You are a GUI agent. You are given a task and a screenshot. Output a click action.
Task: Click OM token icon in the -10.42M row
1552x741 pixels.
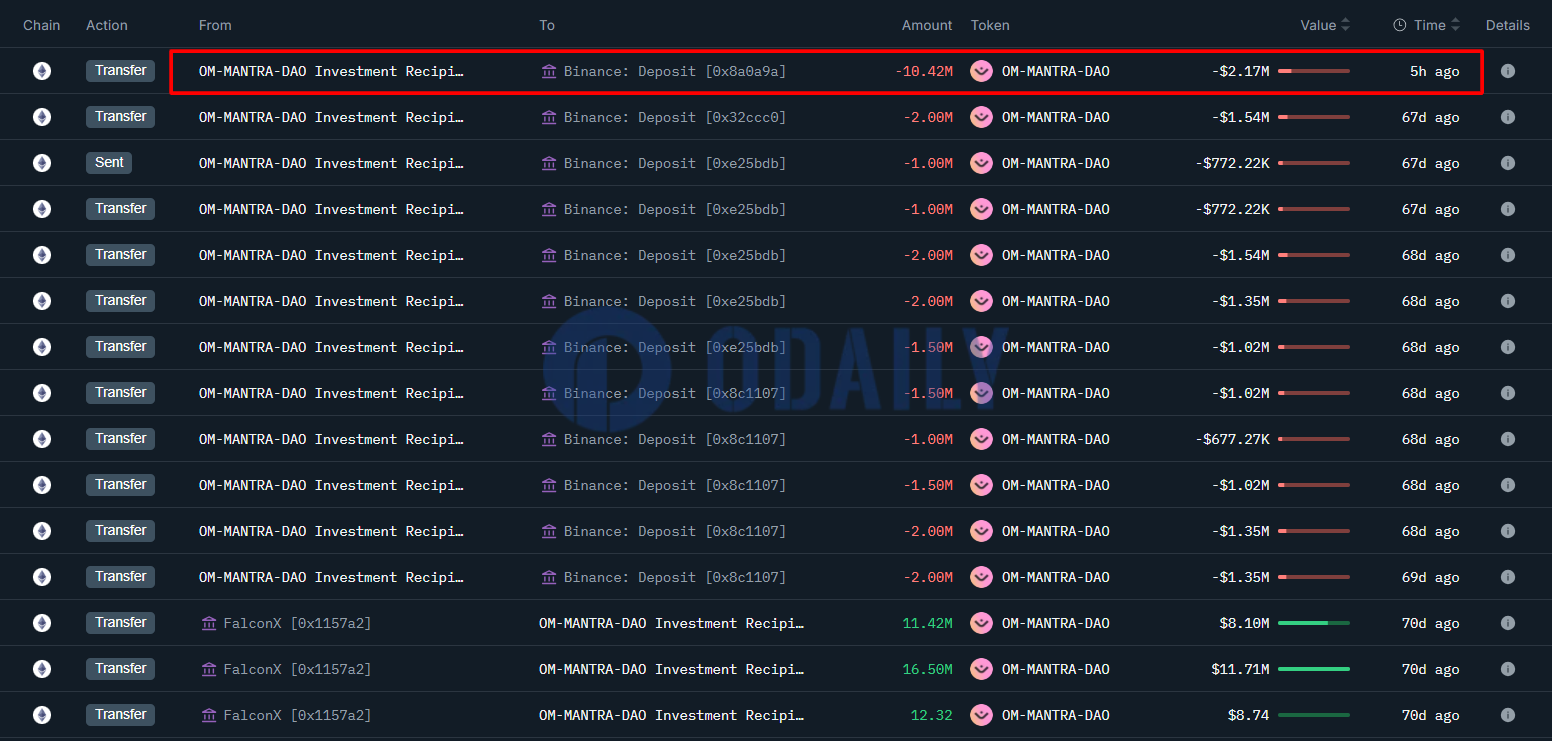(x=982, y=71)
